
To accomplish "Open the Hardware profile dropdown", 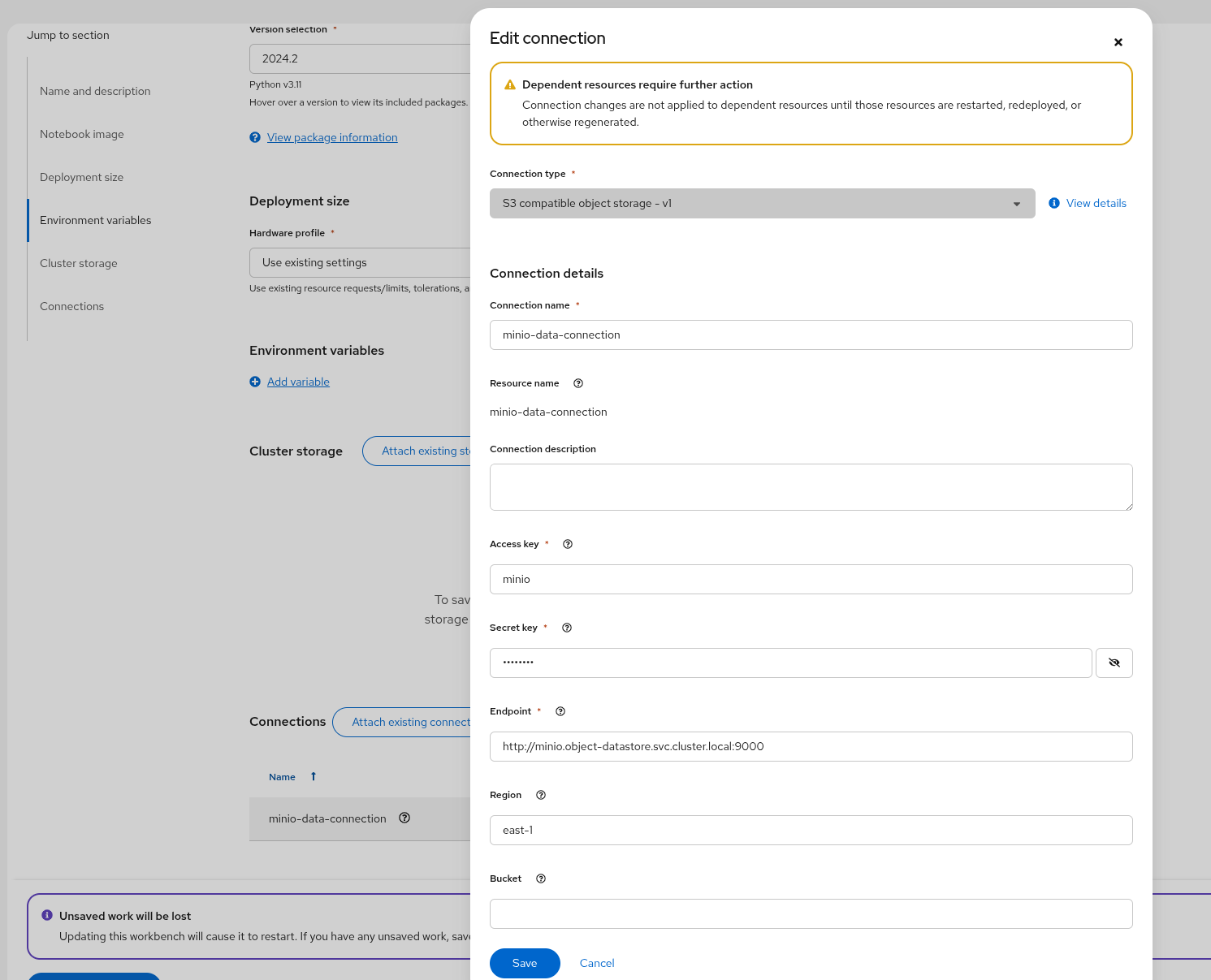I will point(360,262).
